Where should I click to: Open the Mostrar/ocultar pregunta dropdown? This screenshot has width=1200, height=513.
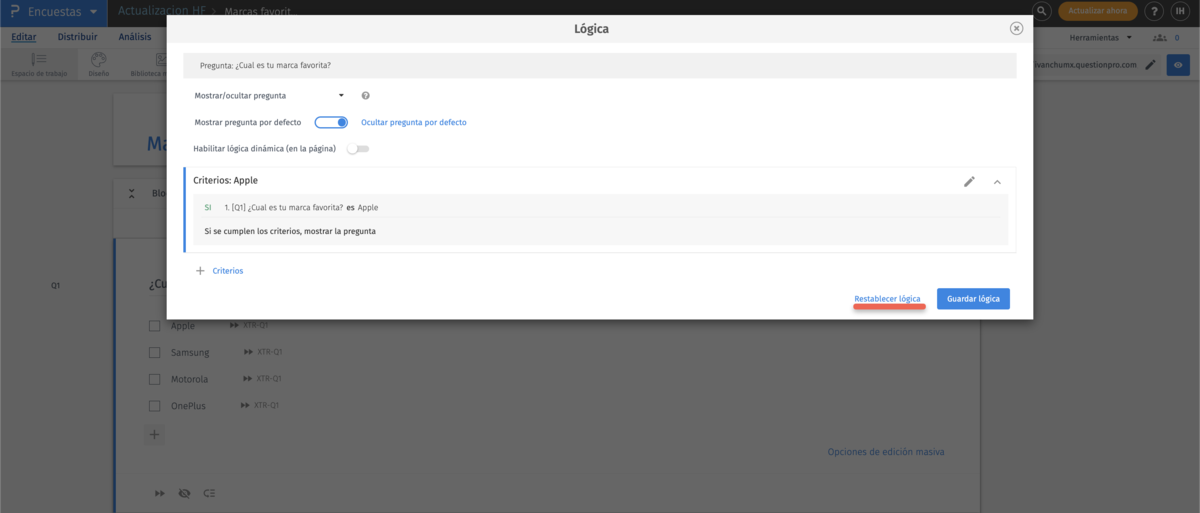point(269,95)
